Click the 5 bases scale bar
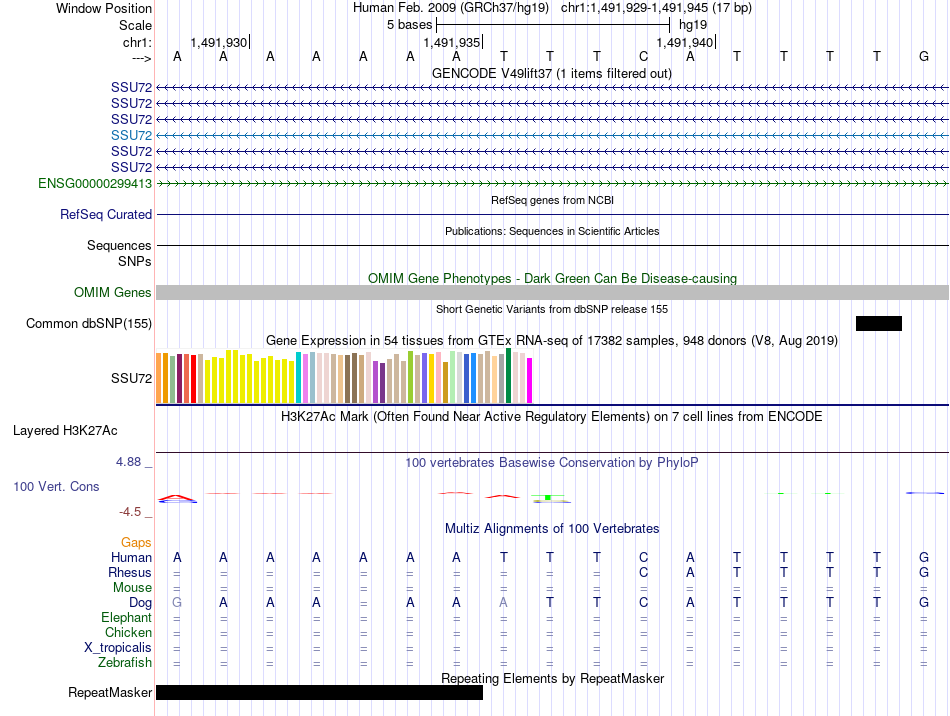Image resolution: width=950 pixels, height=716 pixels. click(x=553, y=24)
